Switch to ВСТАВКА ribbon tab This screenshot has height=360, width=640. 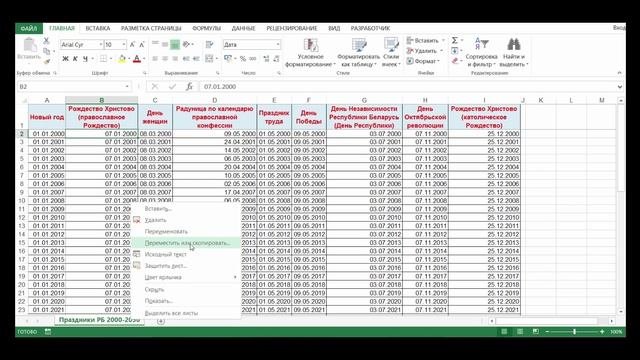pyautogui.click(x=98, y=28)
